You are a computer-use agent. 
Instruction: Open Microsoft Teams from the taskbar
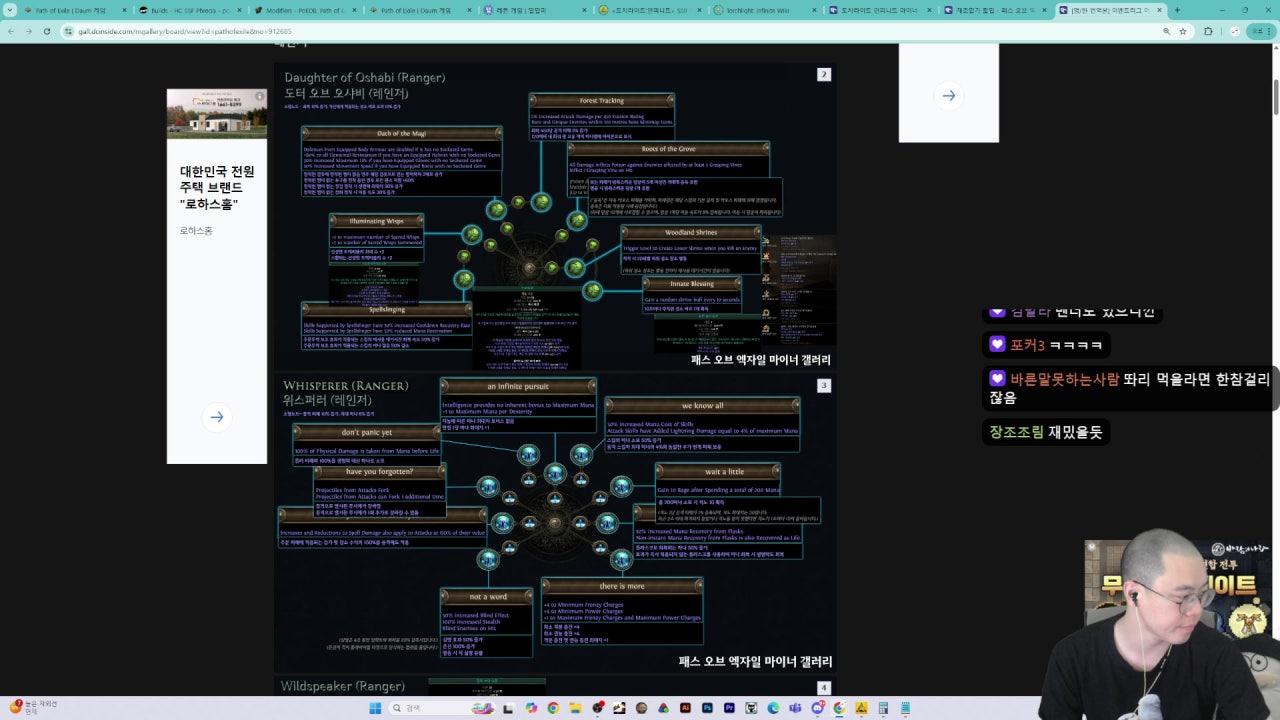pos(795,708)
